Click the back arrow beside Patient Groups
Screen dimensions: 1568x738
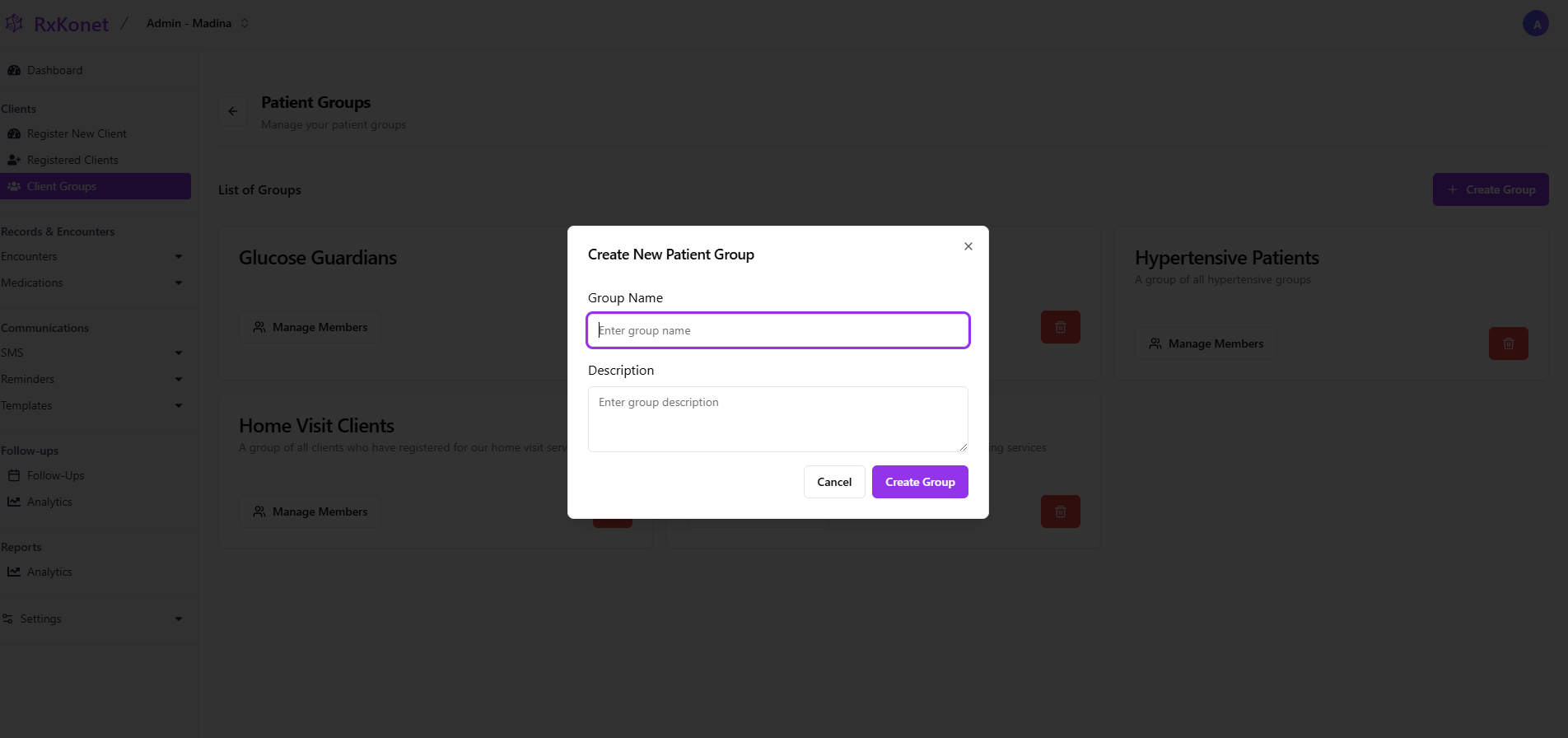tap(233, 111)
